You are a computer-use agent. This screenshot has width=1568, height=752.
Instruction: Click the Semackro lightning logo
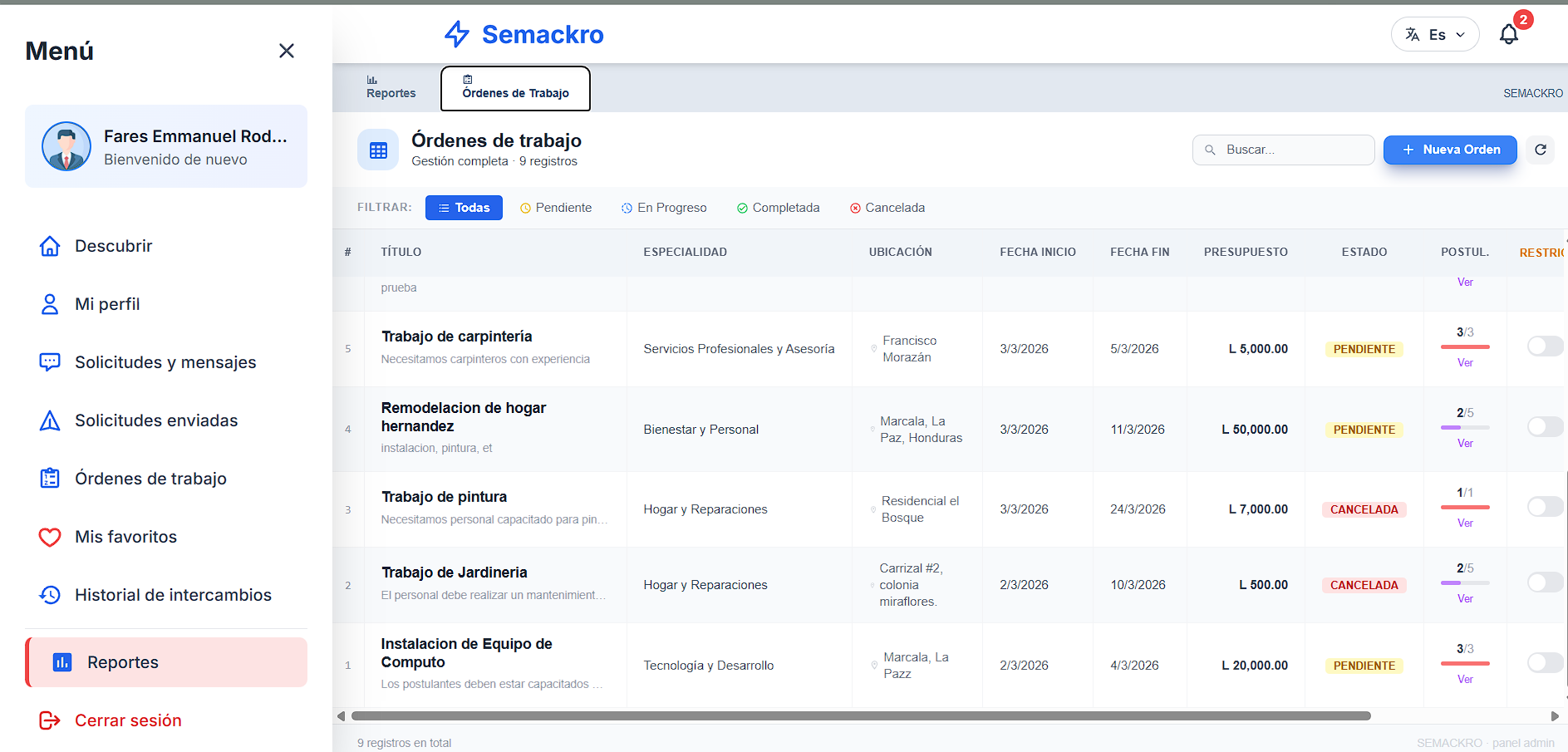pos(457,34)
